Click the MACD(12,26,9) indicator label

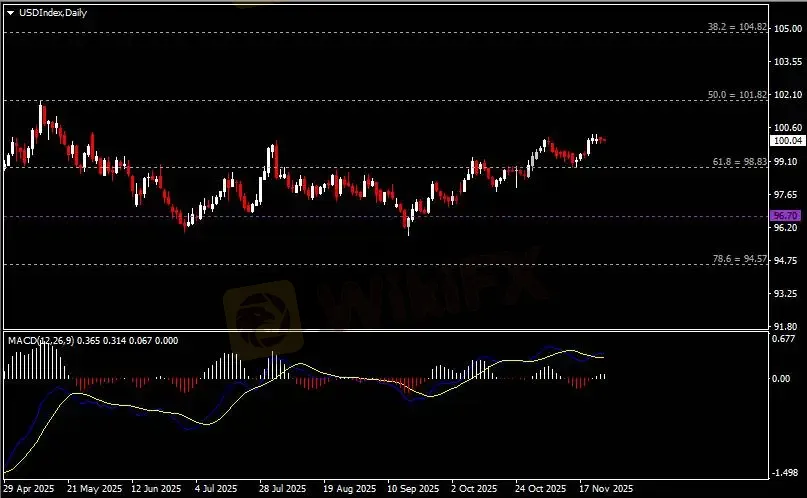point(41,341)
